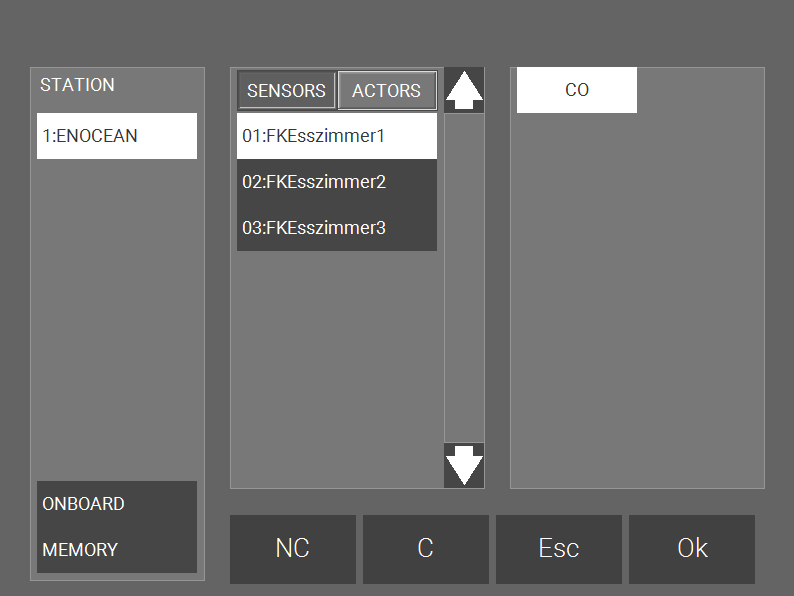
Task: Choose 03:FKEsszimmer3 from the list
Action: point(336,228)
